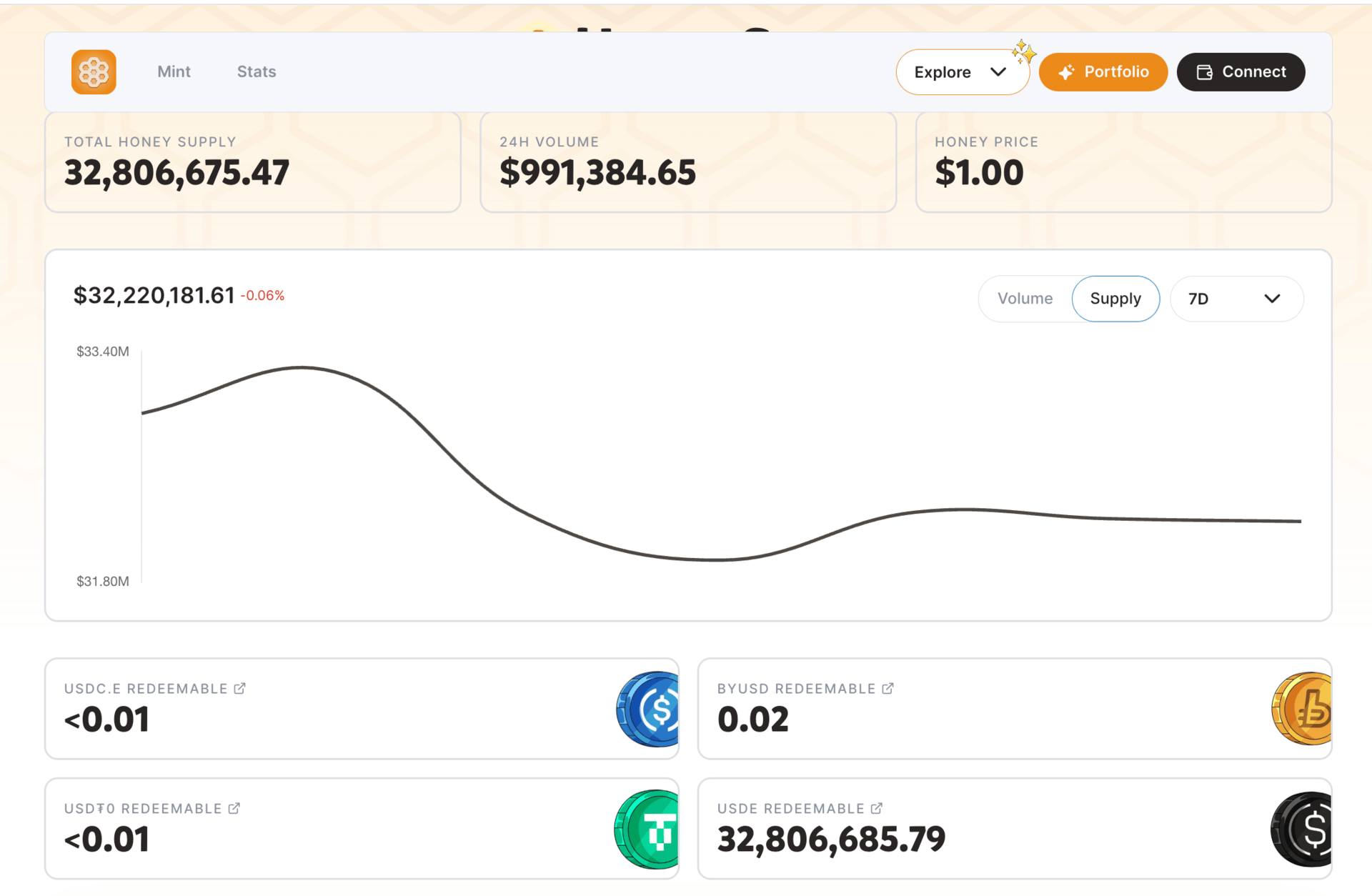This screenshot has height=896, width=1372.
Task: Click the sparkle icon on Portfolio
Action: [x=1066, y=72]
